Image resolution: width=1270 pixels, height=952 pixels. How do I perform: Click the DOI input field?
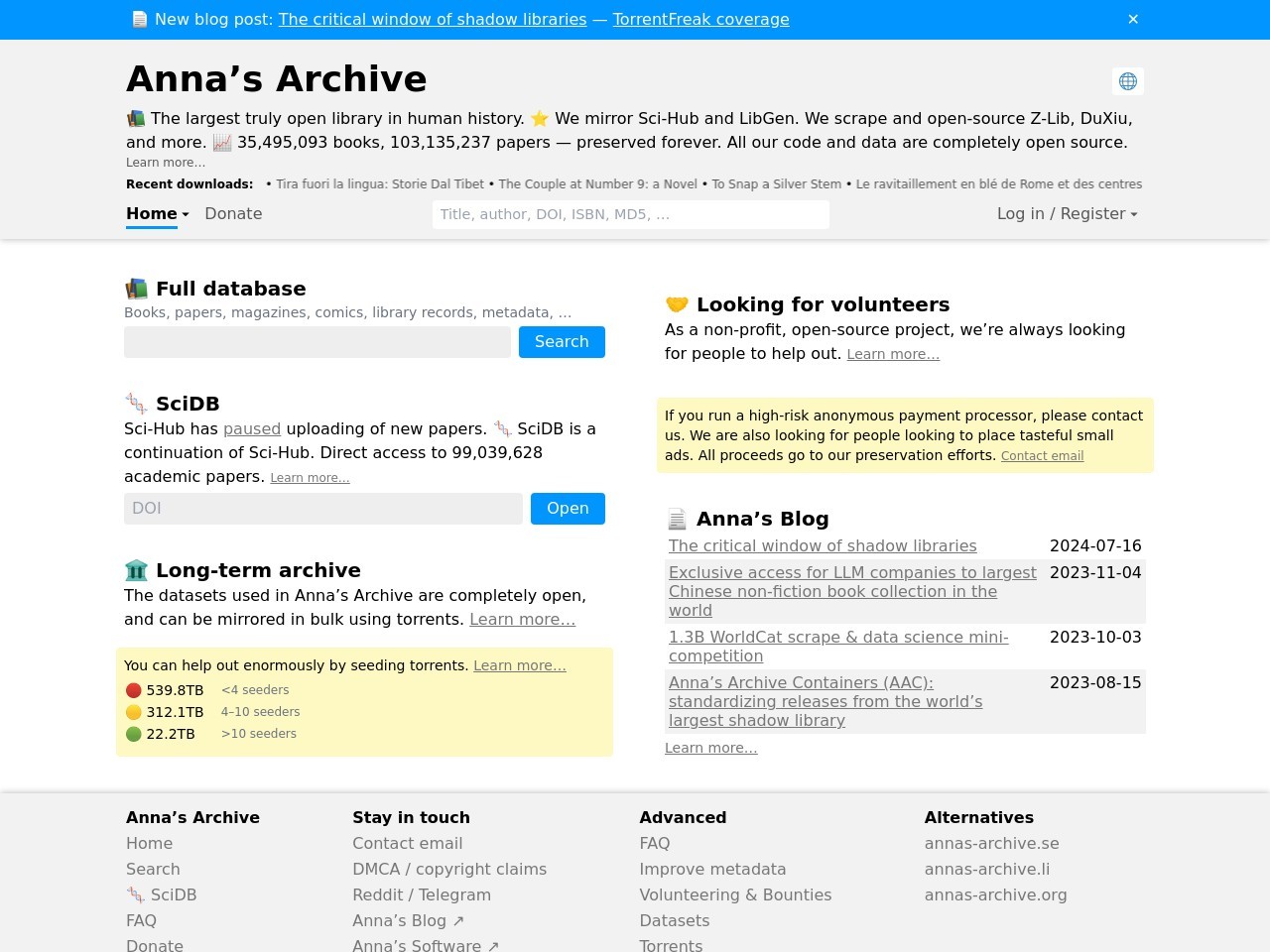point(322,508)
